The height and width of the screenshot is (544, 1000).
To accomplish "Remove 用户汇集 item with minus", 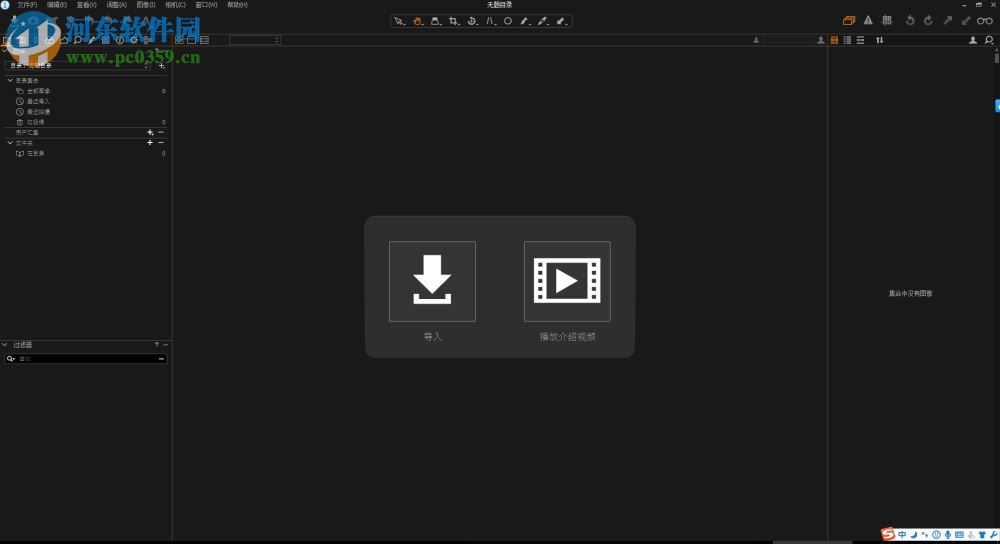I will tap(161, 132).
